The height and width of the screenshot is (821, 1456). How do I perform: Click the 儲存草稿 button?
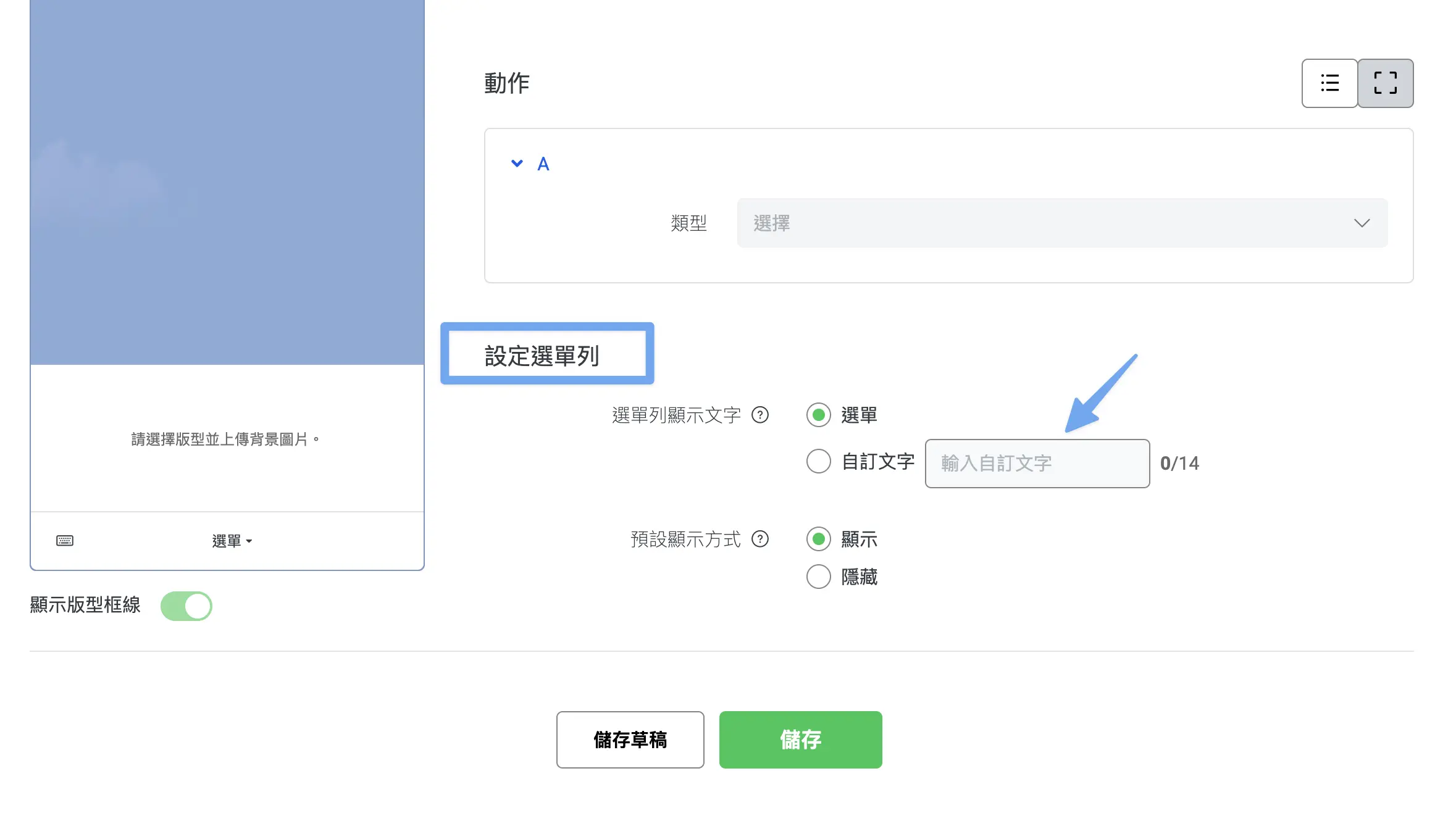pos(630,740)
